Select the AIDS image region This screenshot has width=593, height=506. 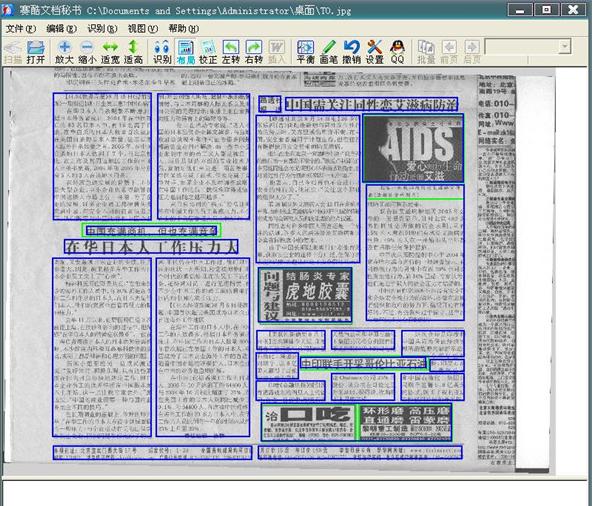(x=413, y=148)
